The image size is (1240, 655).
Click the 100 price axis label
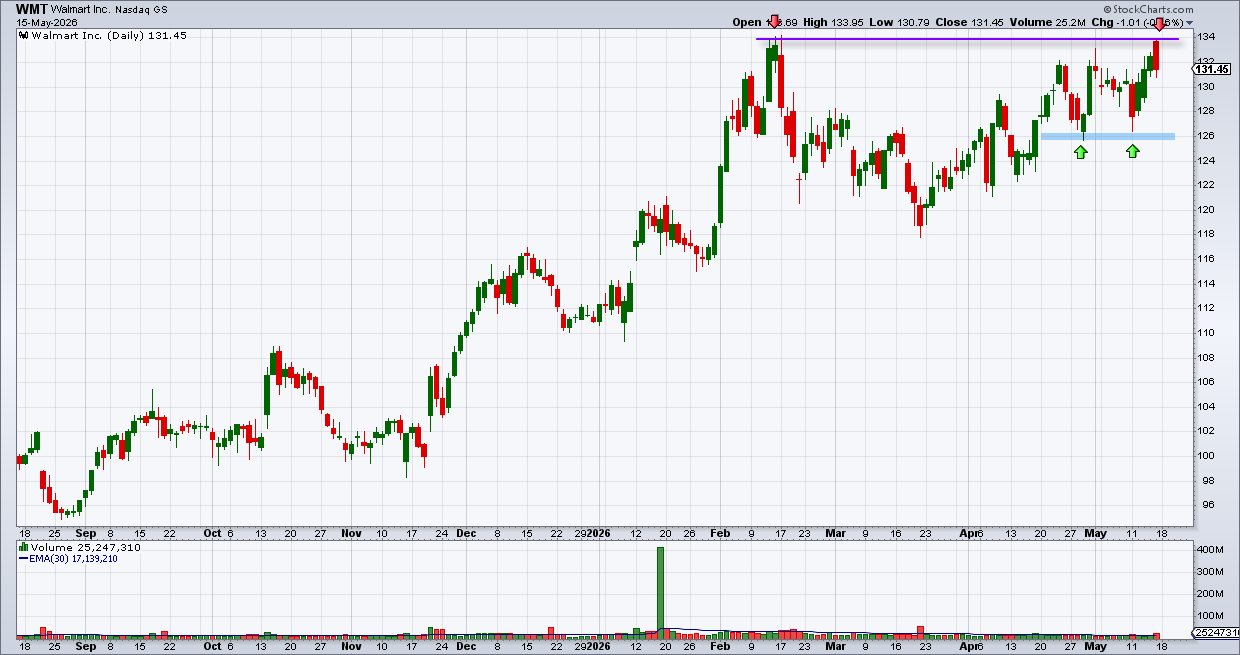[1206, 456]
